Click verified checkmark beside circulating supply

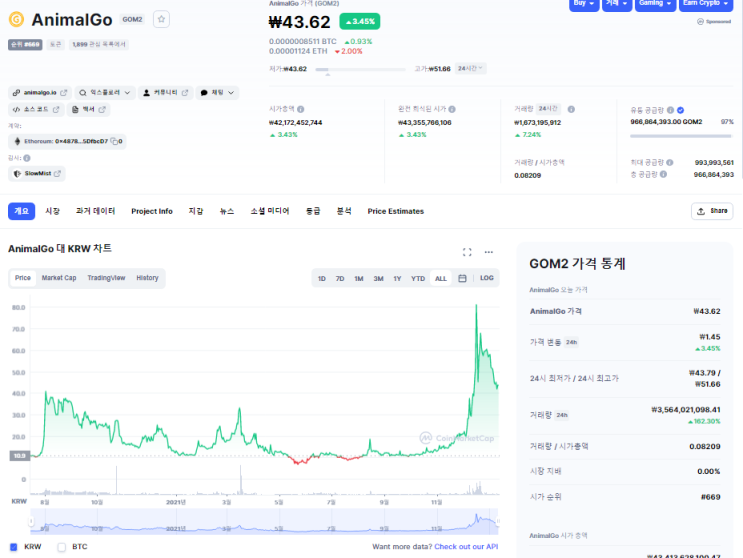[680, 110]
